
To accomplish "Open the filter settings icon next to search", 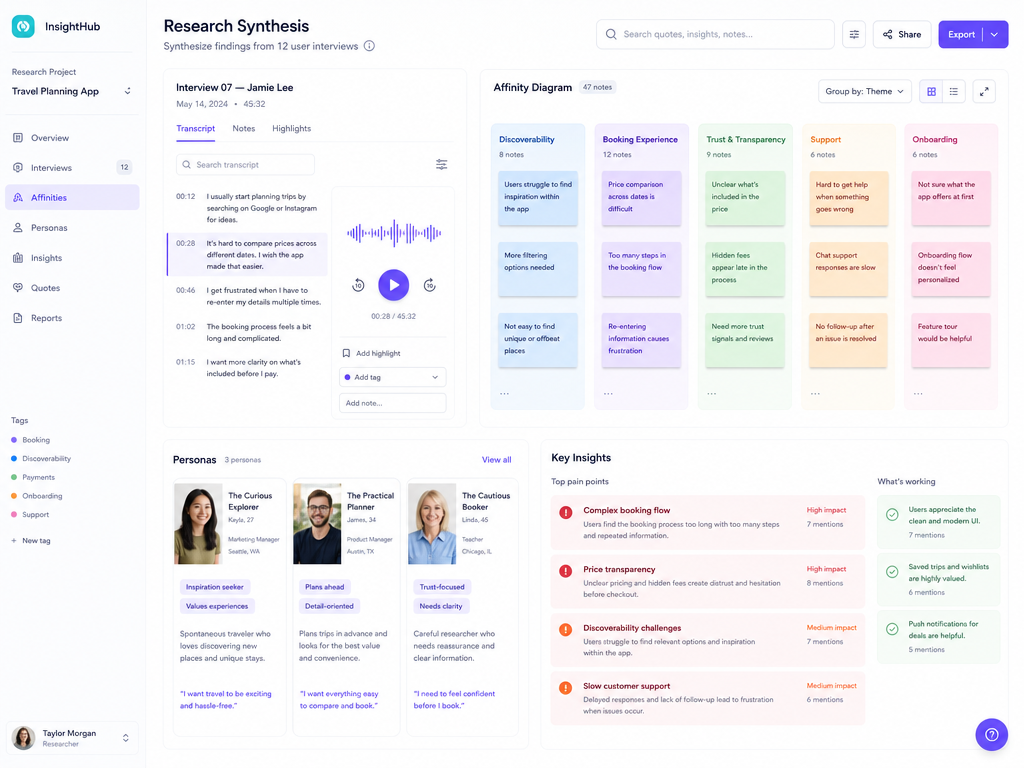I will click(x=854, y=34).
